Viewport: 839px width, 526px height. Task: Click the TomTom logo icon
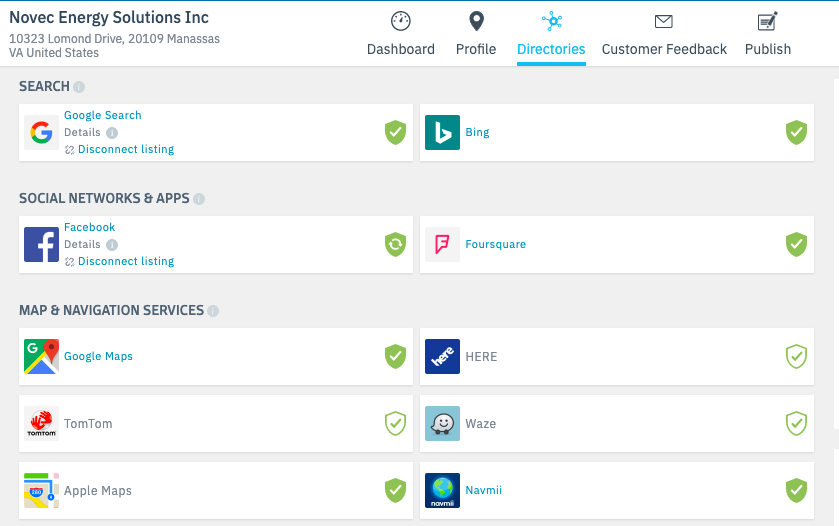(41, 424)
